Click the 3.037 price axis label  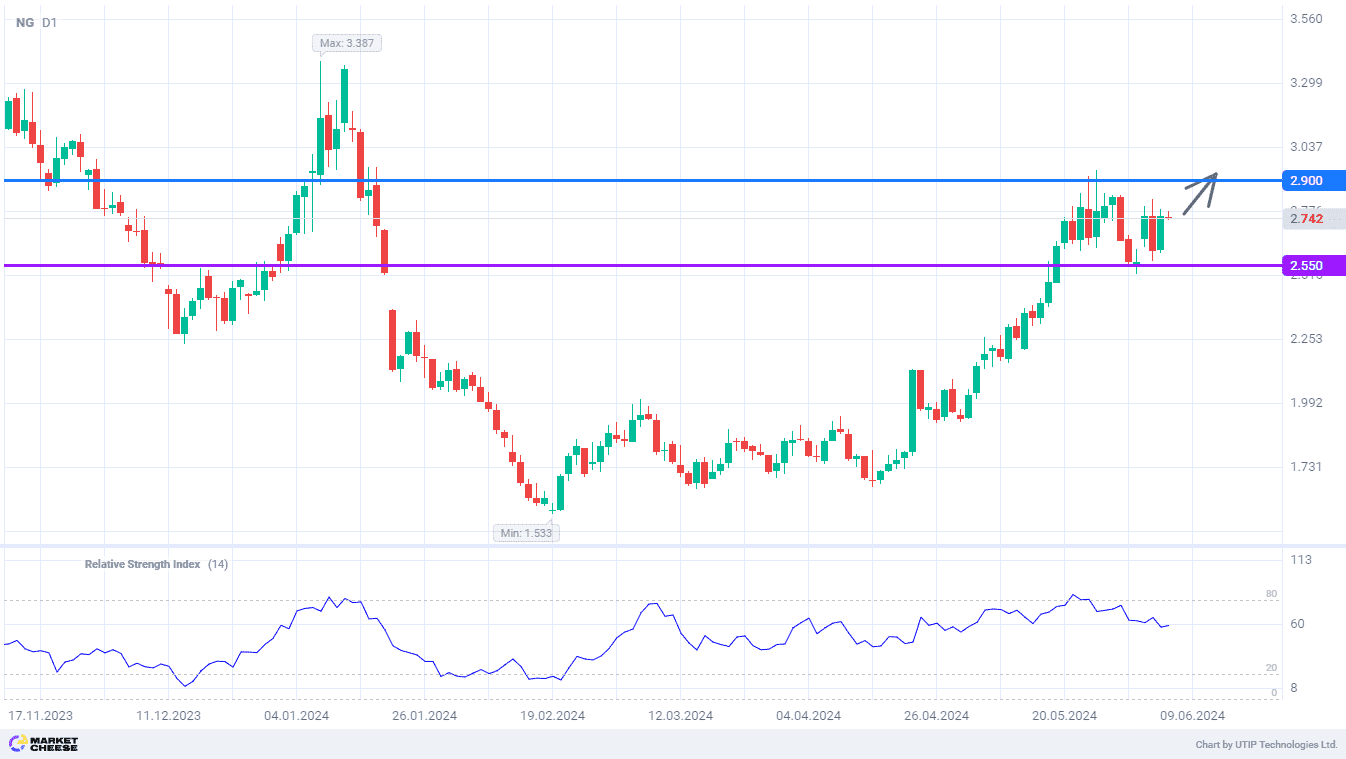pyautogui.click(x=1306, y=147)
